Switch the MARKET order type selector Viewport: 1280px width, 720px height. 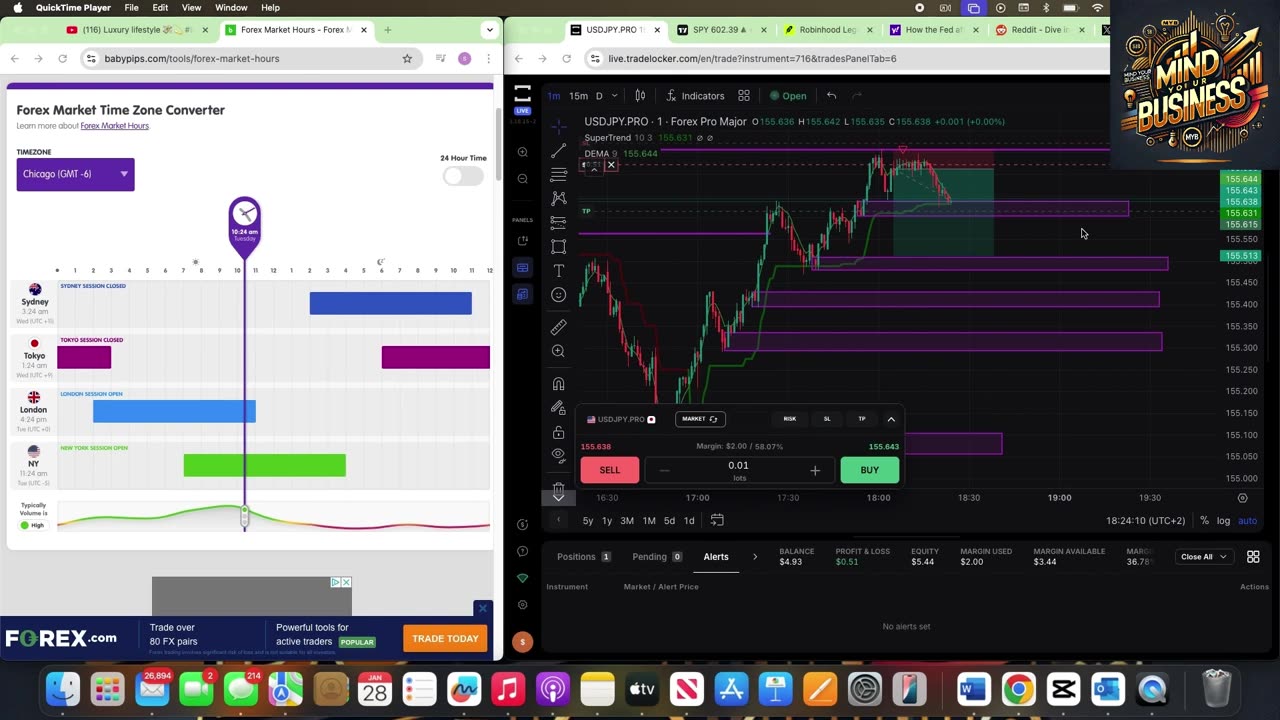699,419
